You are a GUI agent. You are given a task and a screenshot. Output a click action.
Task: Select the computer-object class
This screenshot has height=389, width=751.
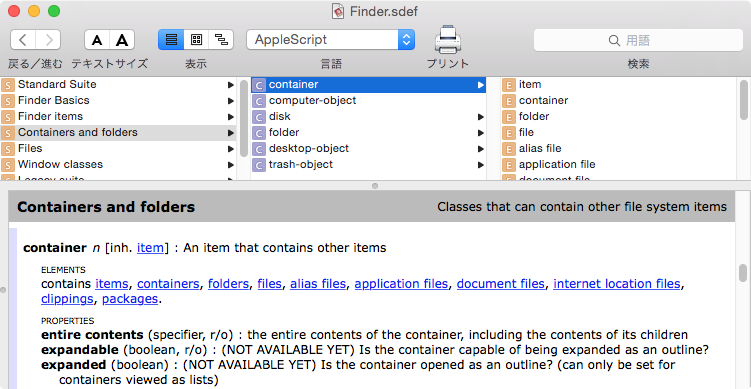(368, 101)
